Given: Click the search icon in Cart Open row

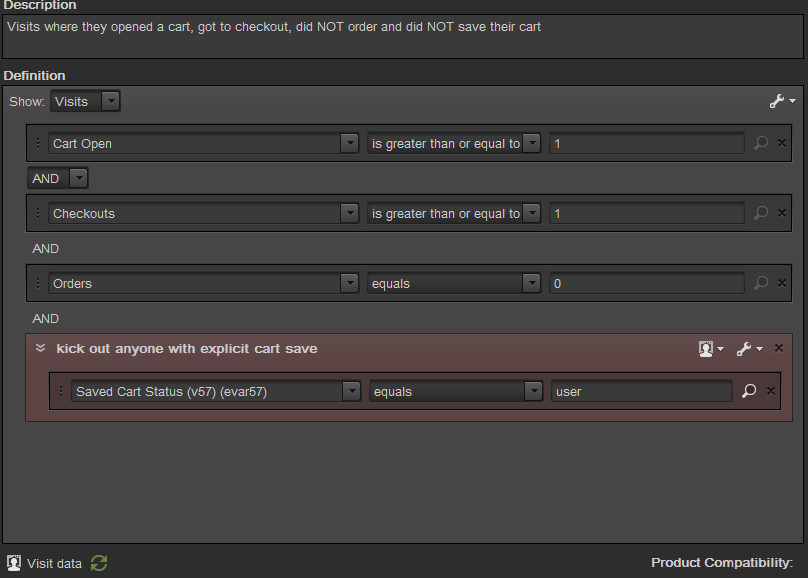Looking at the screenshot, I should coord(761,143).
